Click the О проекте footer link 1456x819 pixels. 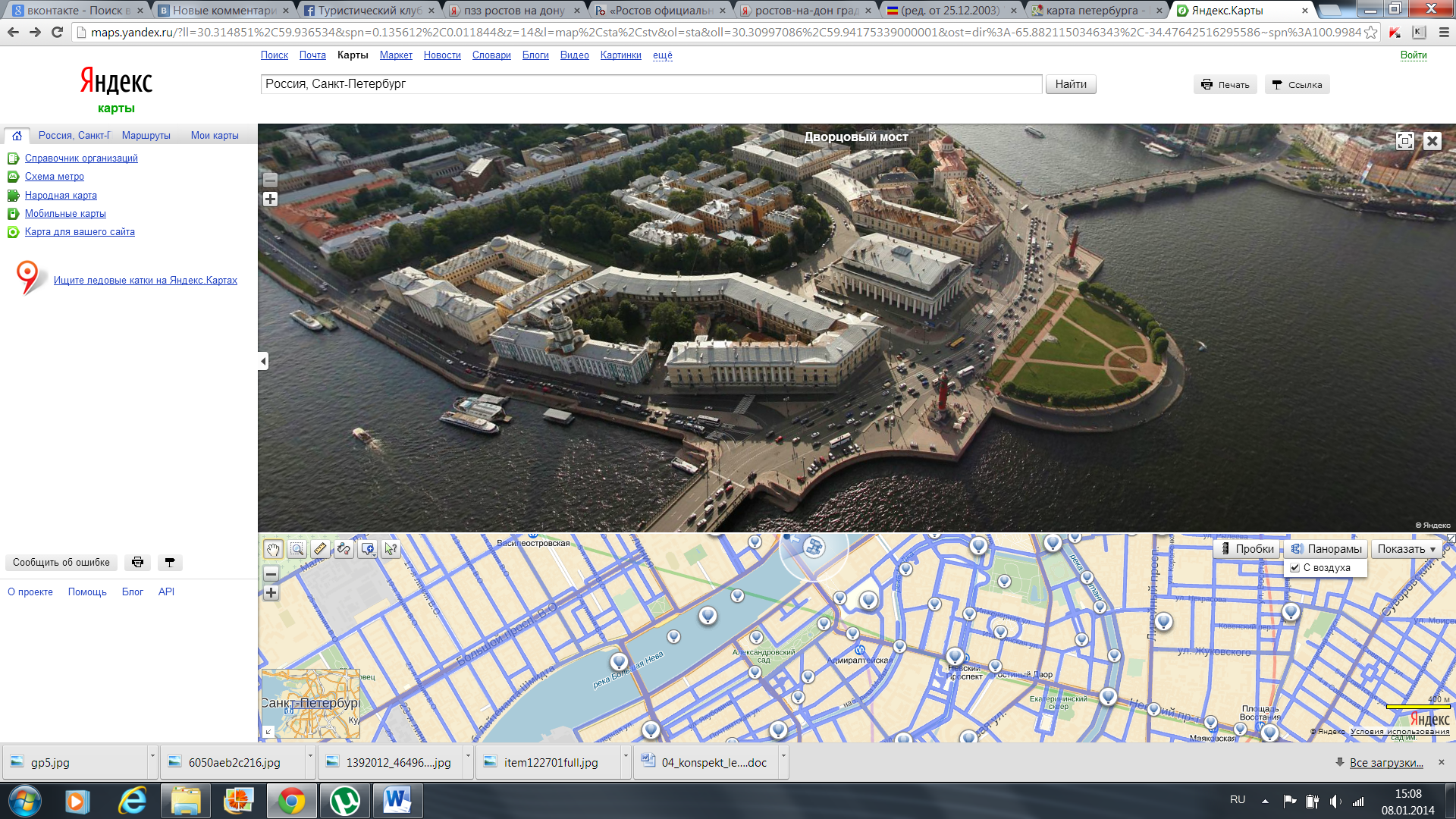click(30, 592)
